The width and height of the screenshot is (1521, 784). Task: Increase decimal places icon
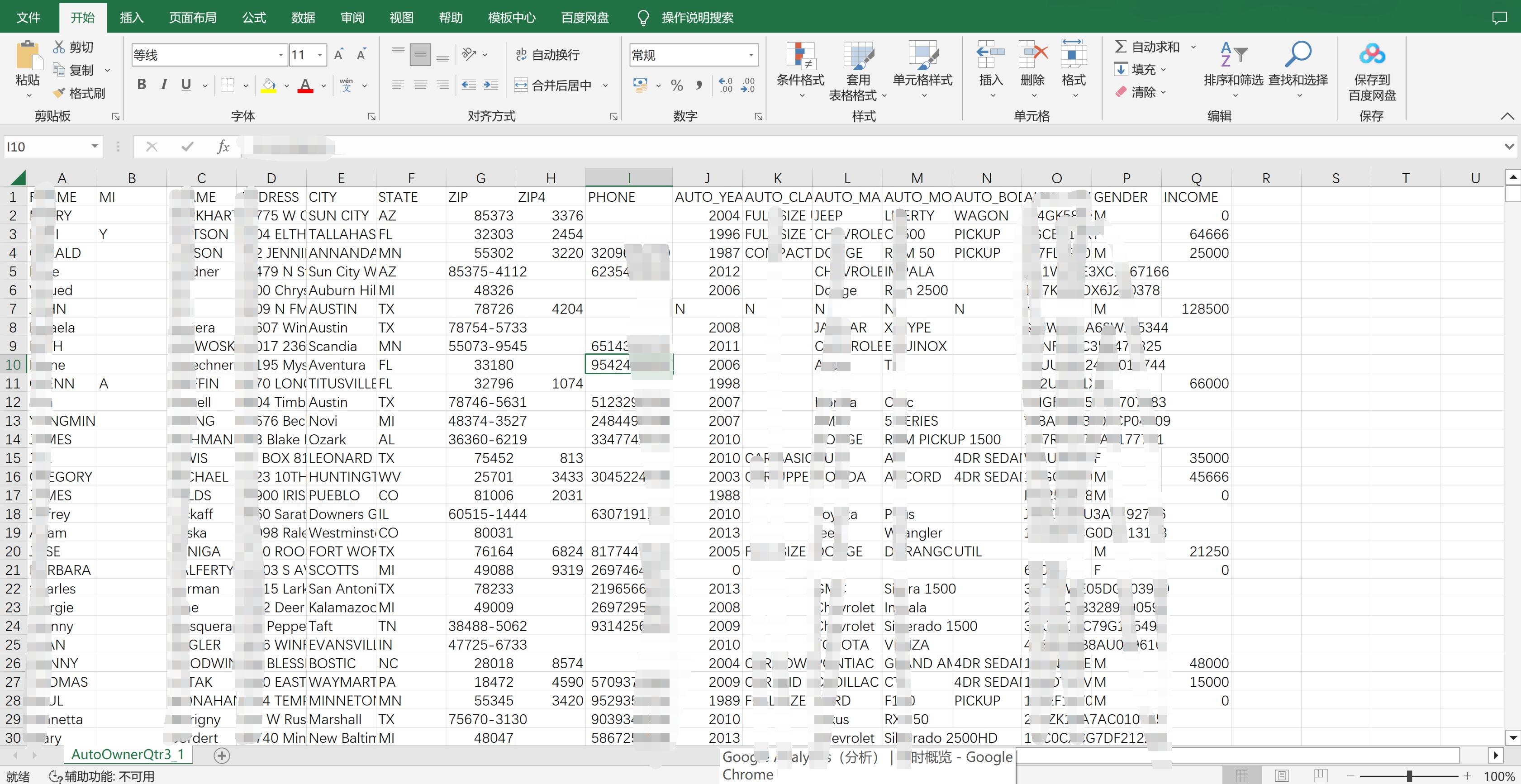tap(726, 86)
